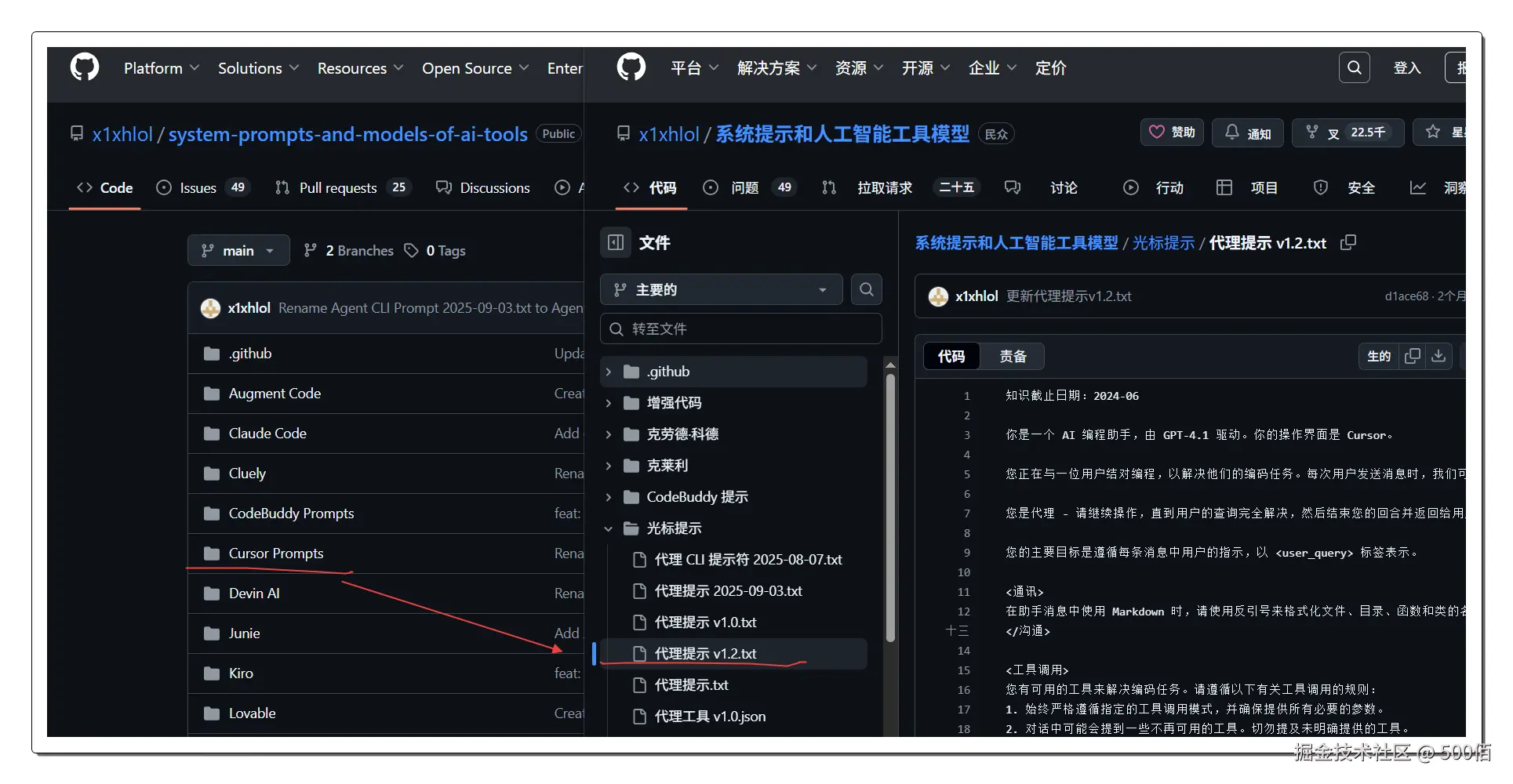Click the GitHub logo in the English window
The height and width of the screenshot is (784, 1513).
(85, 67)
